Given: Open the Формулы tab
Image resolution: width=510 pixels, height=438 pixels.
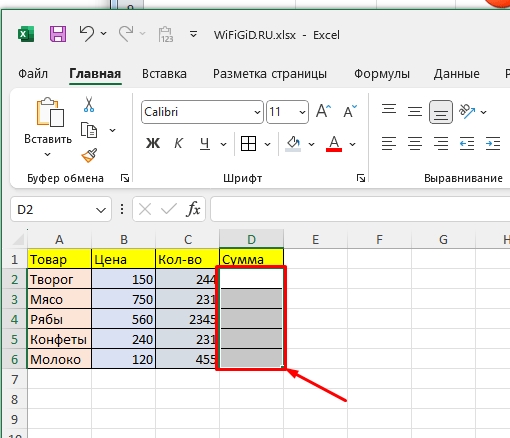Looking at the screenshot, I should [382, 74].
